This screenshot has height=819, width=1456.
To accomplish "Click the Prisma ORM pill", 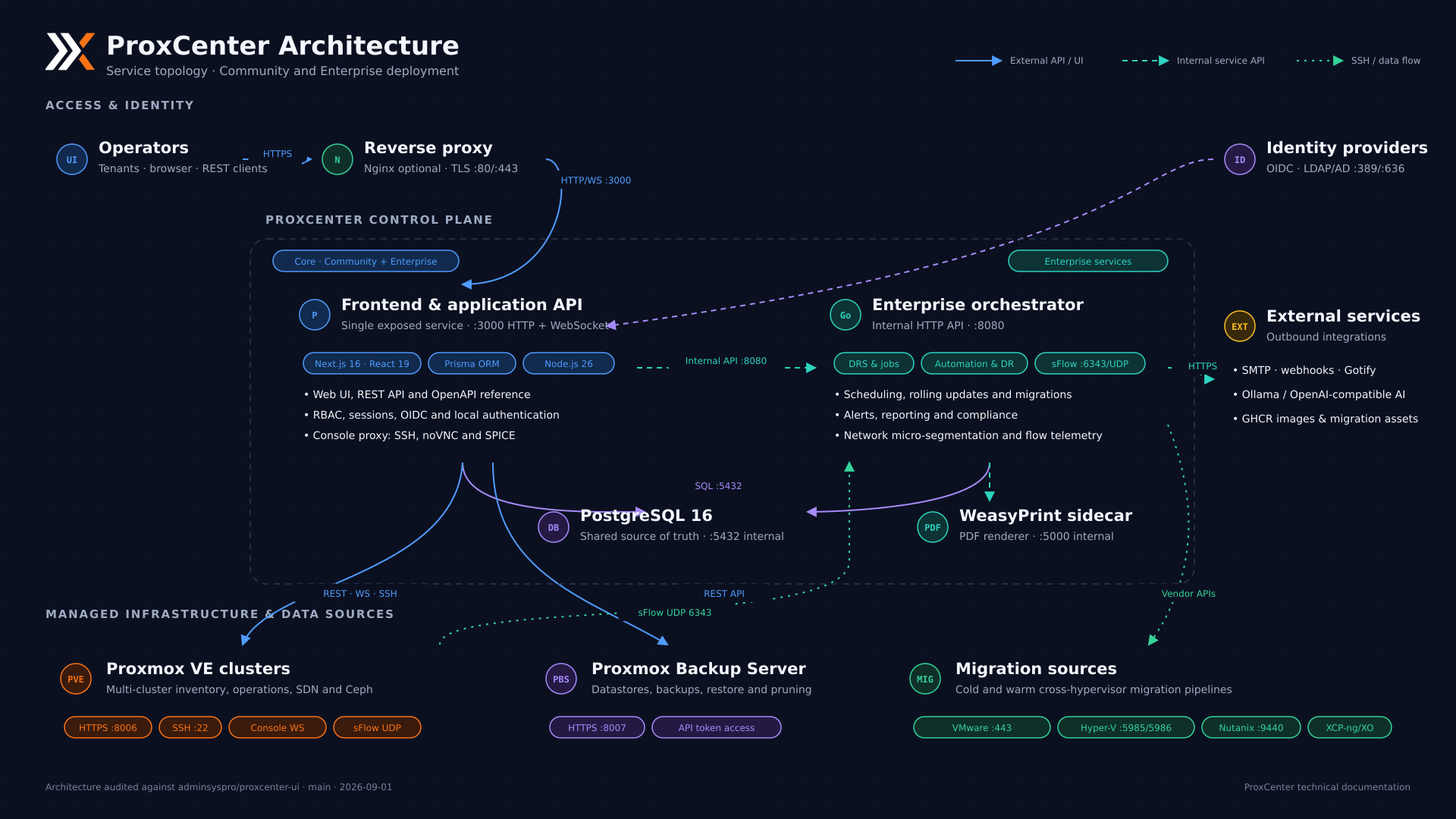I will coord(472,363).
